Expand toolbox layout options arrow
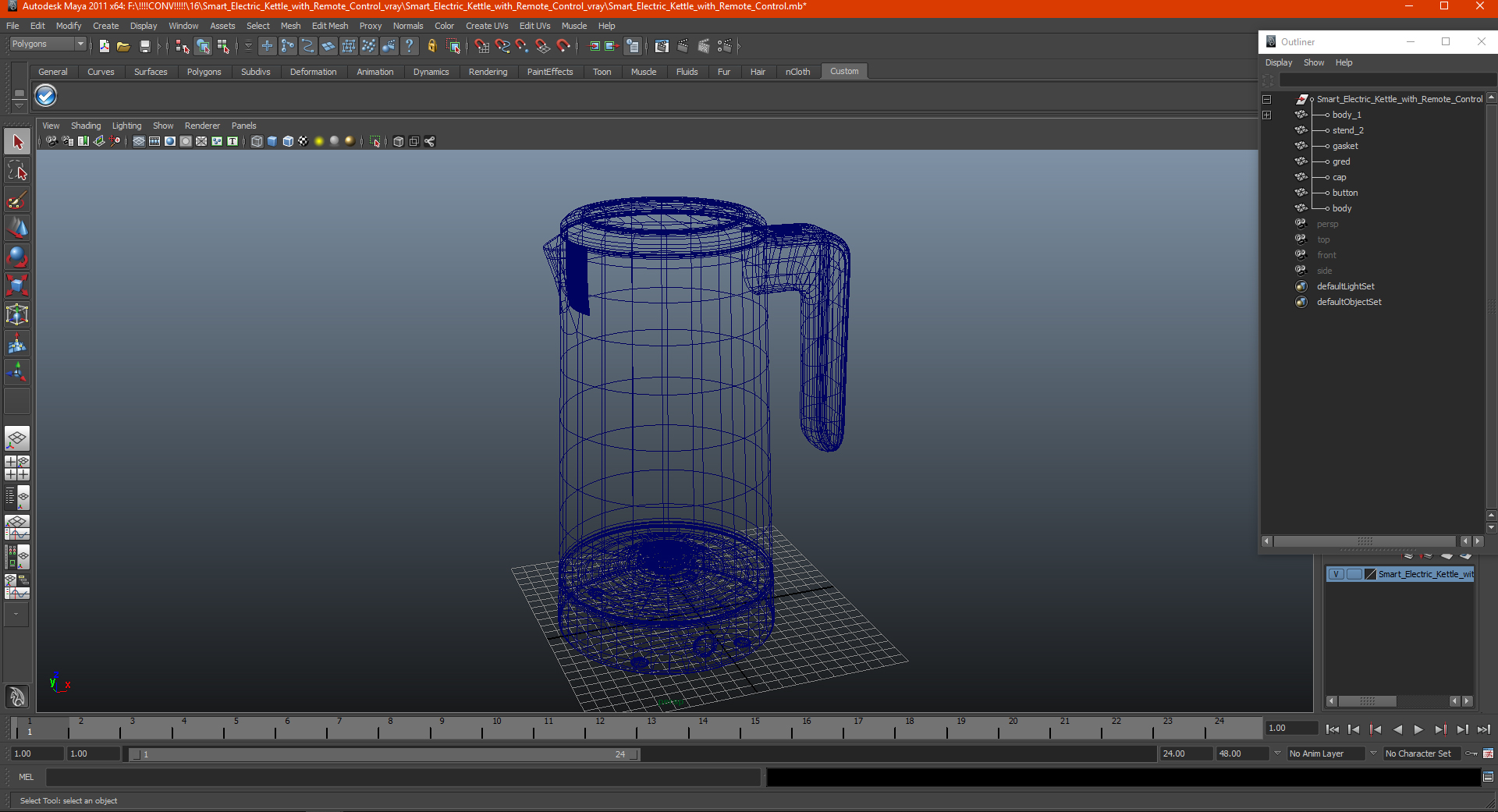The image size is (1498, 812). tap(17, 615)
